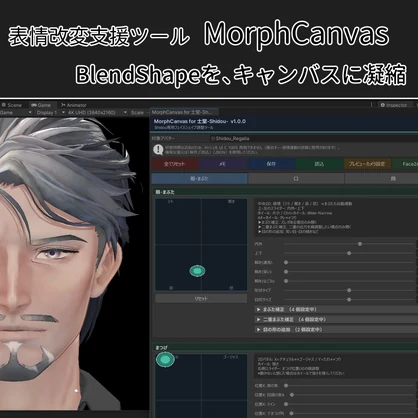The image size is (418, 418).
Task: Switch to the Game tab
Action: coord(40,105)
